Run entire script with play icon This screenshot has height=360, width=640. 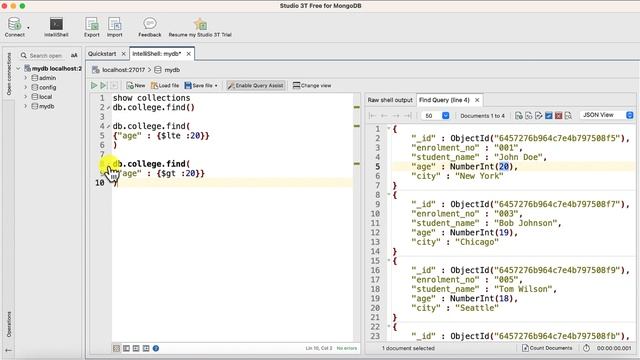click(x=94, y=85)
